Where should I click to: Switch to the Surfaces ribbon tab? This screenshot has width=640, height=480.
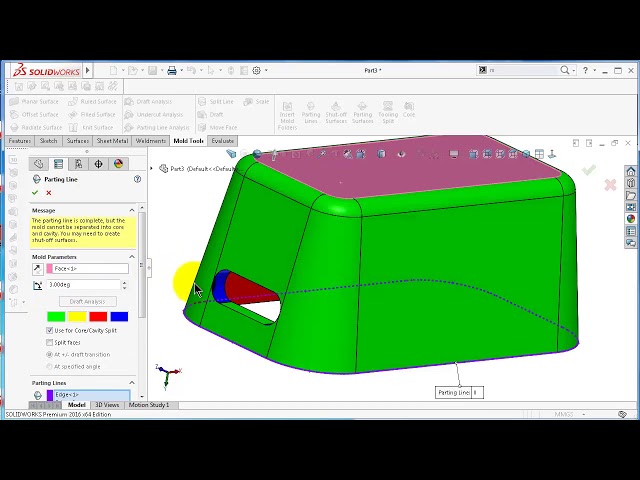point(78,141)
